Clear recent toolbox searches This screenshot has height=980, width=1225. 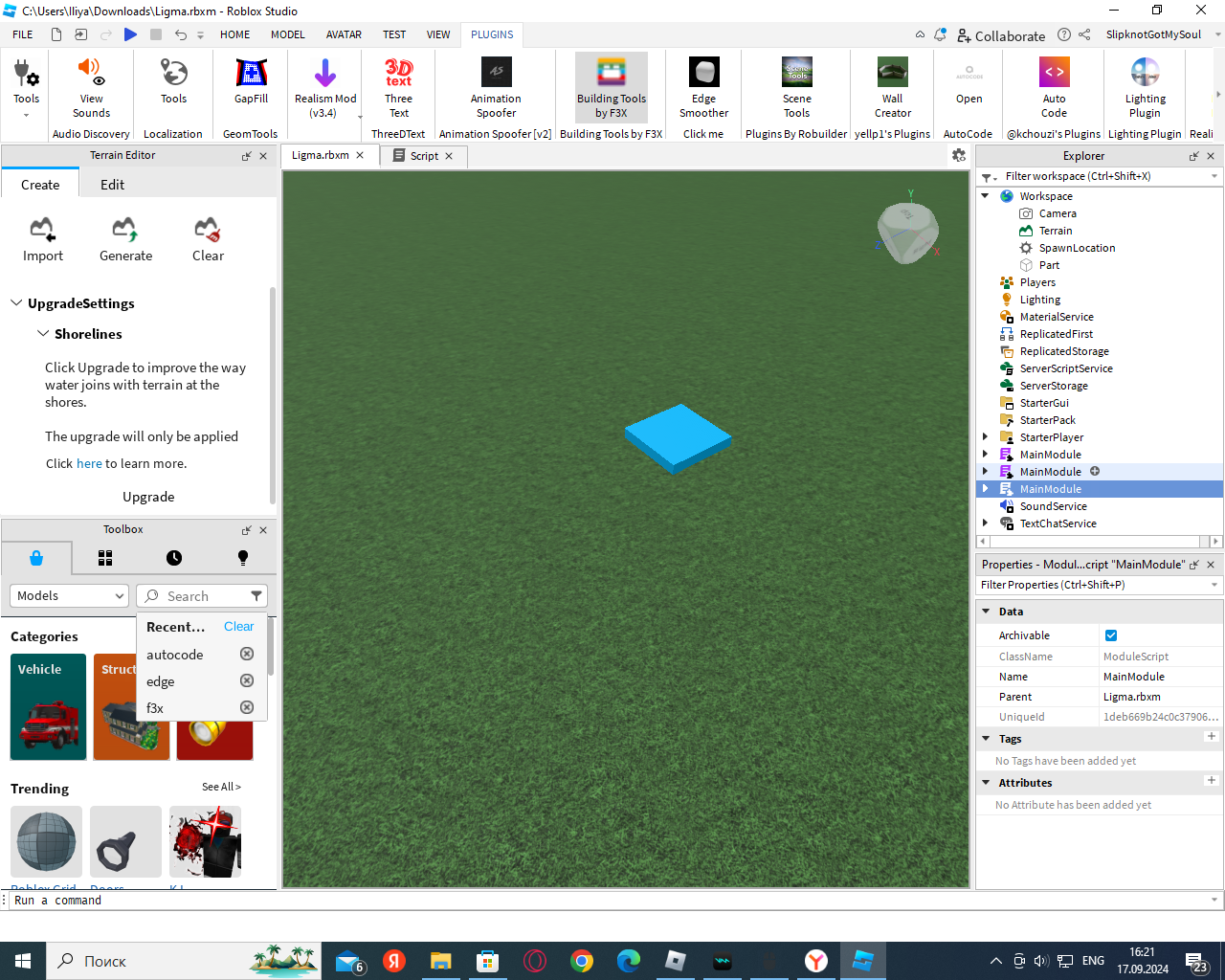(x=239, y=626)
